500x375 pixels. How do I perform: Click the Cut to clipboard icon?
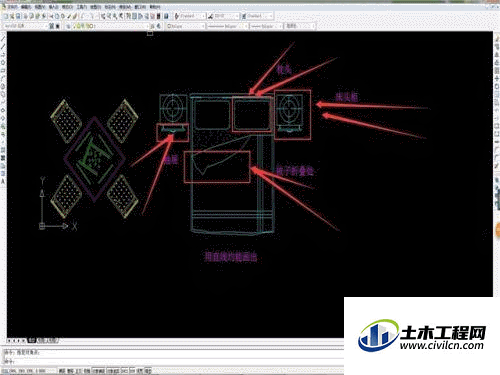coord(51,16)
